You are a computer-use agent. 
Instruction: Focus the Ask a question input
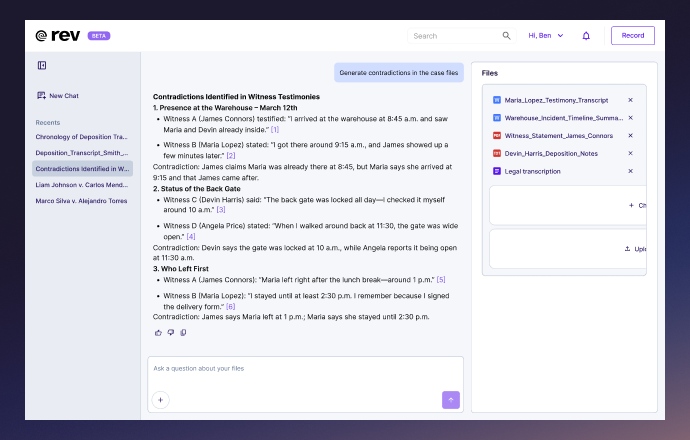click(300, 368)
